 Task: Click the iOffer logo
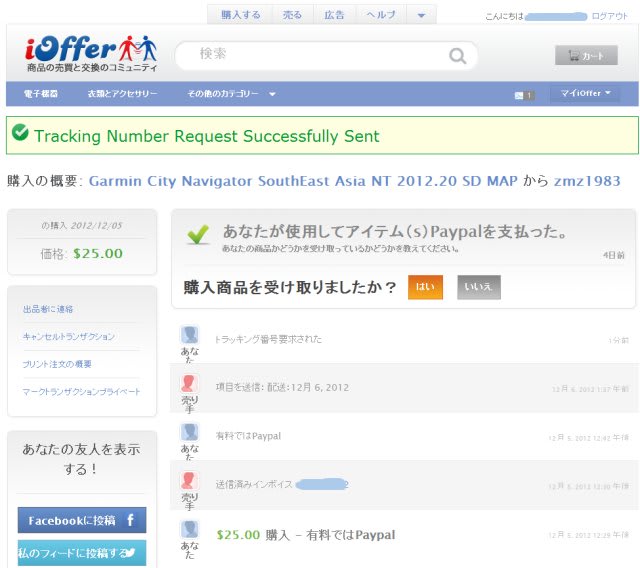coord(91,53)
